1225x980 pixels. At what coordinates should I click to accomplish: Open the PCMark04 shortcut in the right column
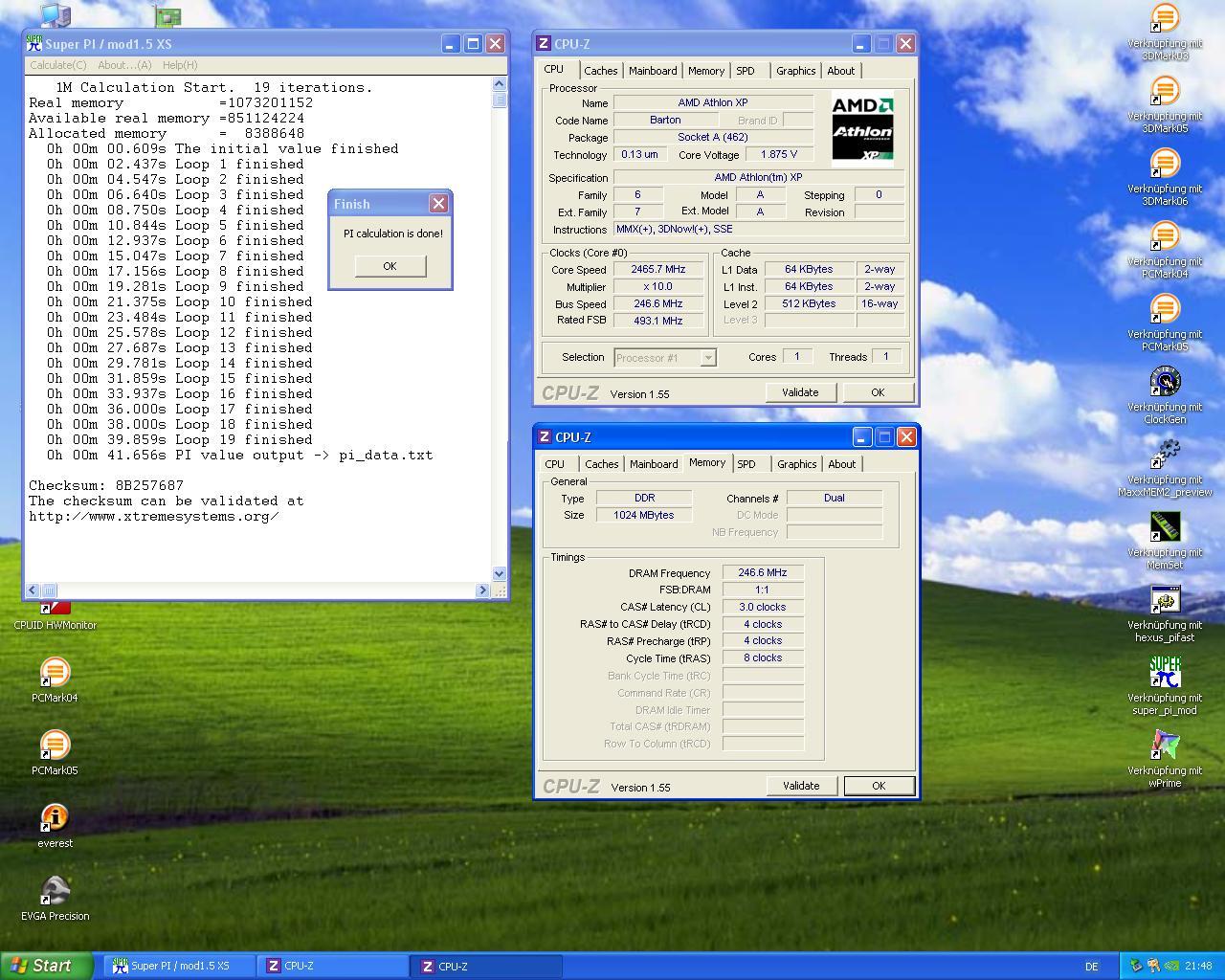1164,251
